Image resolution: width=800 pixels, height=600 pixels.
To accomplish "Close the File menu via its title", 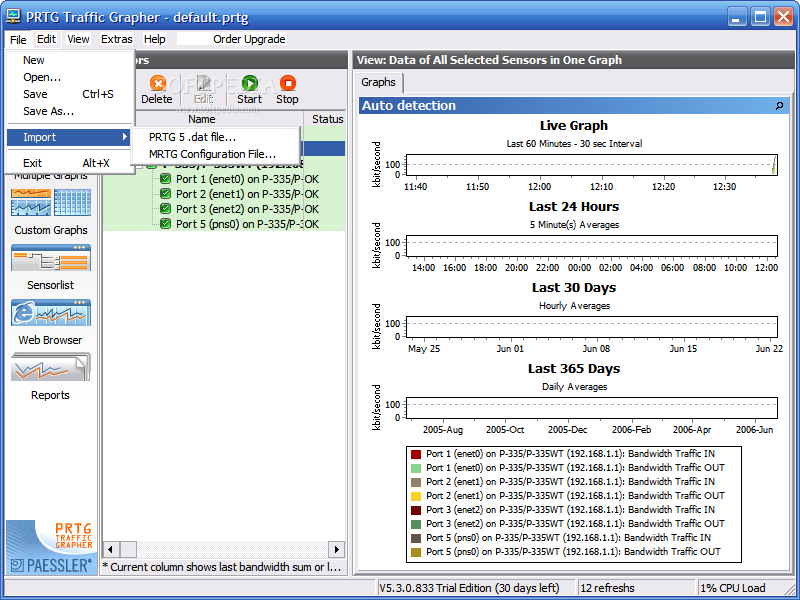I will point(18,39).
